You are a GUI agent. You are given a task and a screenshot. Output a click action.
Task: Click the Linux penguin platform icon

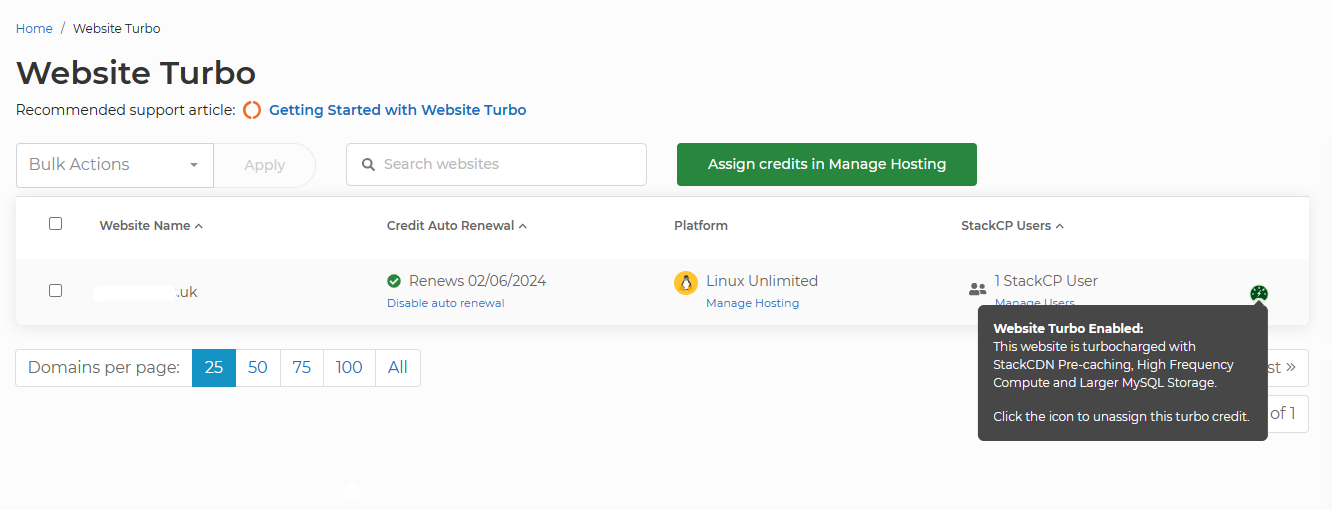tap(685, 283)
